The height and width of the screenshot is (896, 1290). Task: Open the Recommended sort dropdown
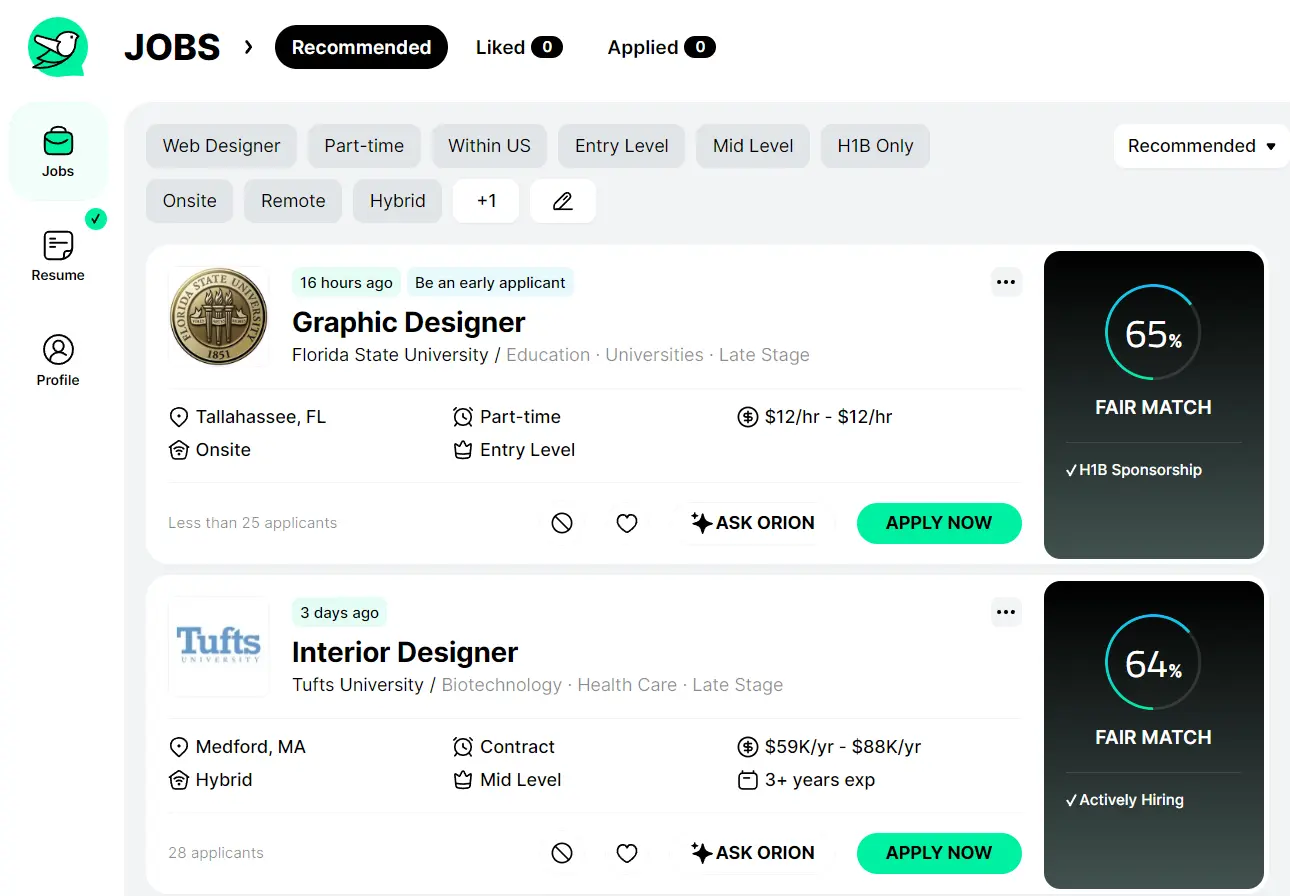point(1199,145)
